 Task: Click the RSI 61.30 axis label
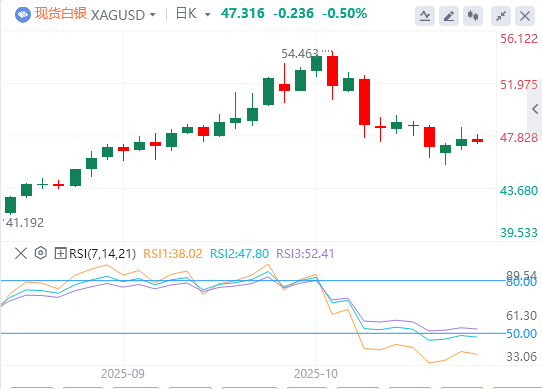point(522,316)
